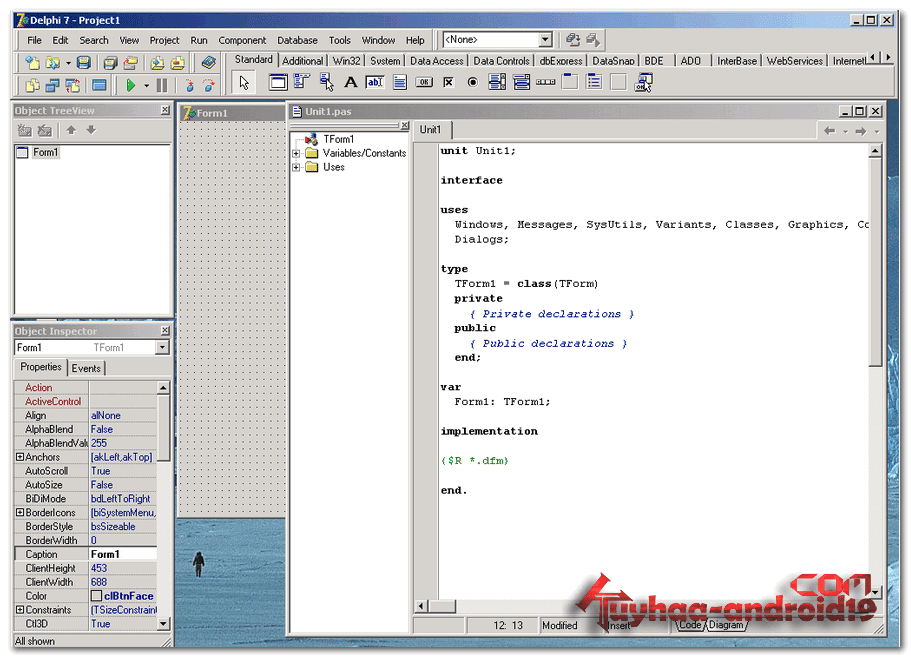Select the CheckBox component icon
The width and height of the screenshot is (911, 658).
[448, 82]
